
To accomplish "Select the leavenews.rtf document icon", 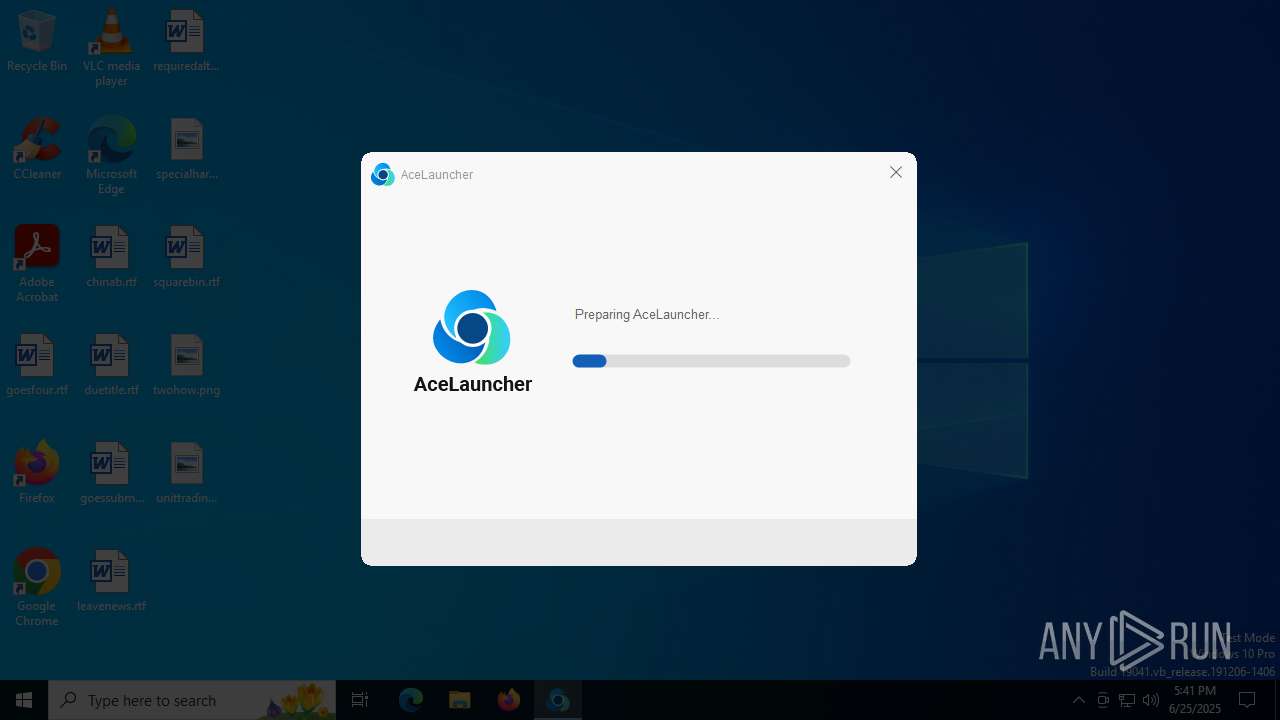I will (111, 581).
